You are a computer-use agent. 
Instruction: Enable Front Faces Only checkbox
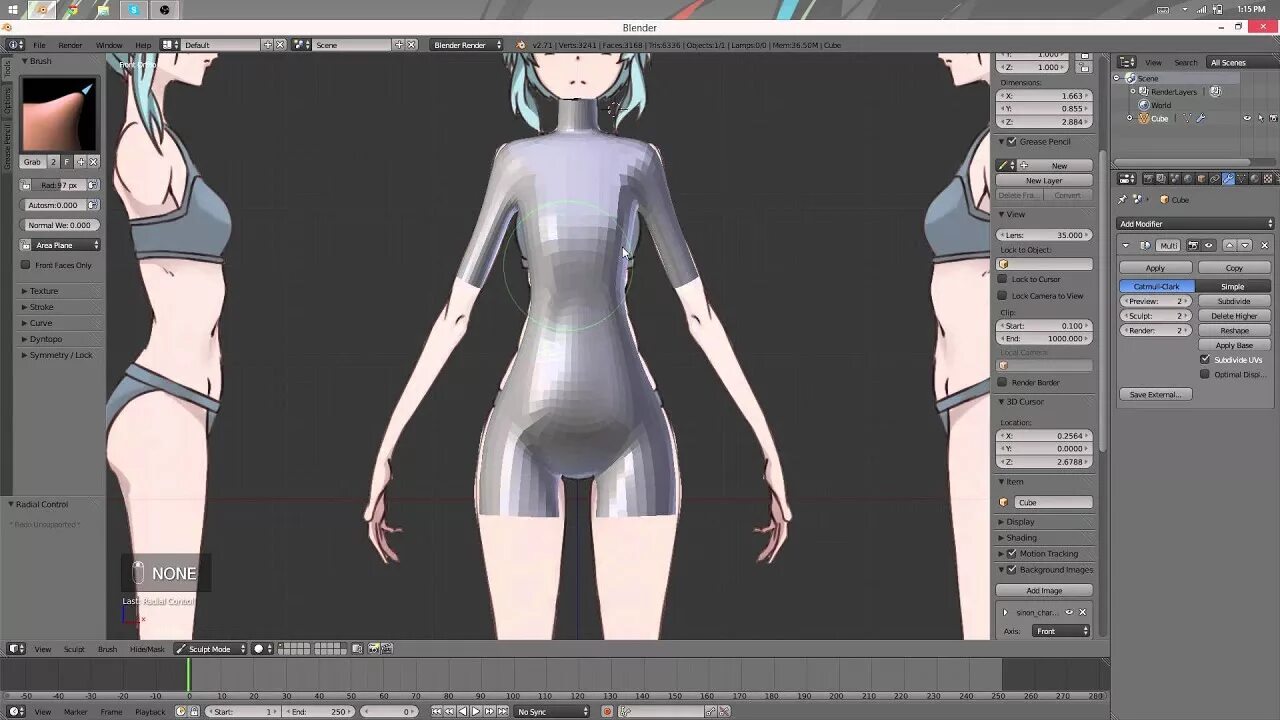click(26, 265)
